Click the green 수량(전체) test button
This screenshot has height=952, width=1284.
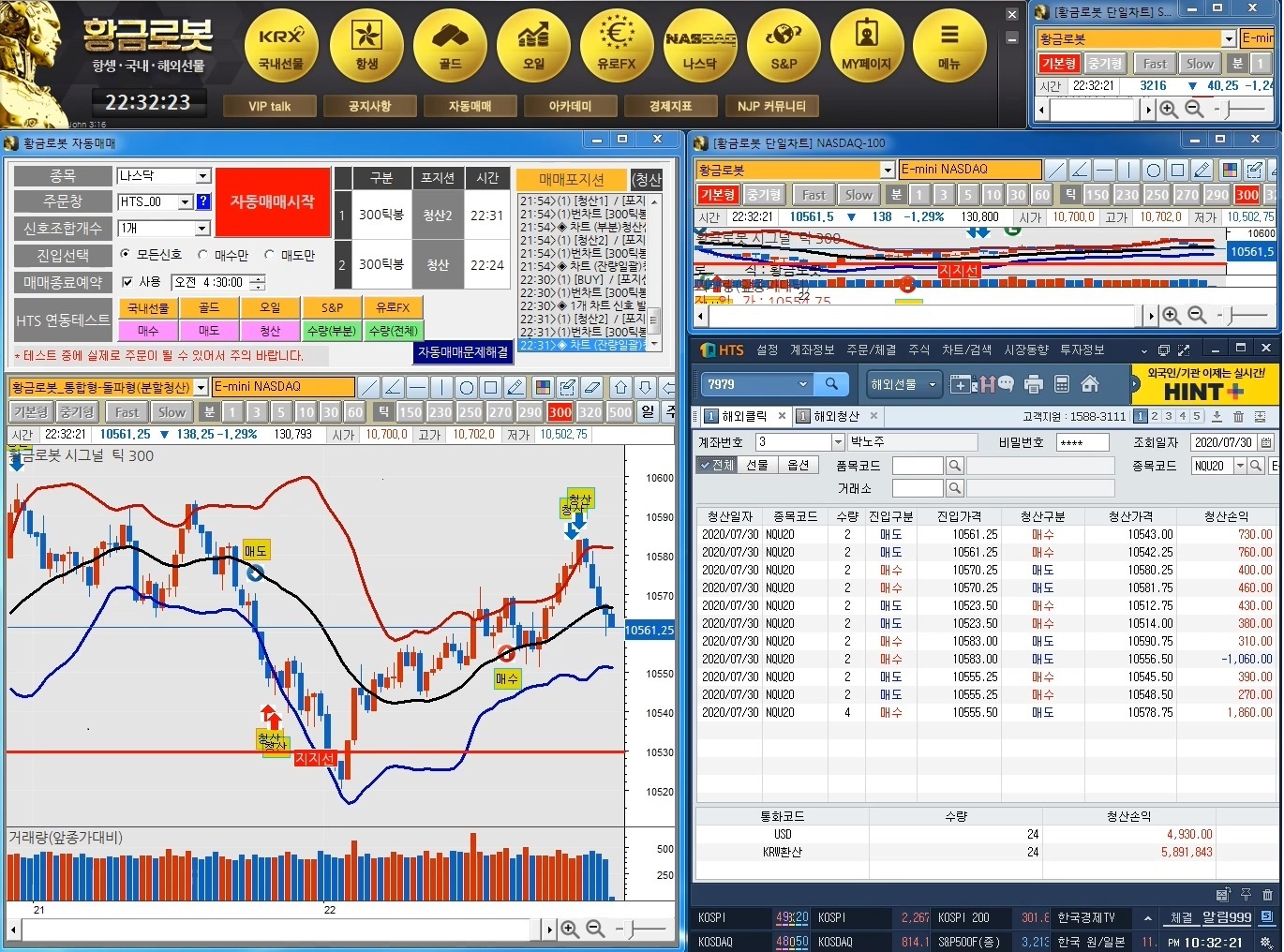[394, 331]
